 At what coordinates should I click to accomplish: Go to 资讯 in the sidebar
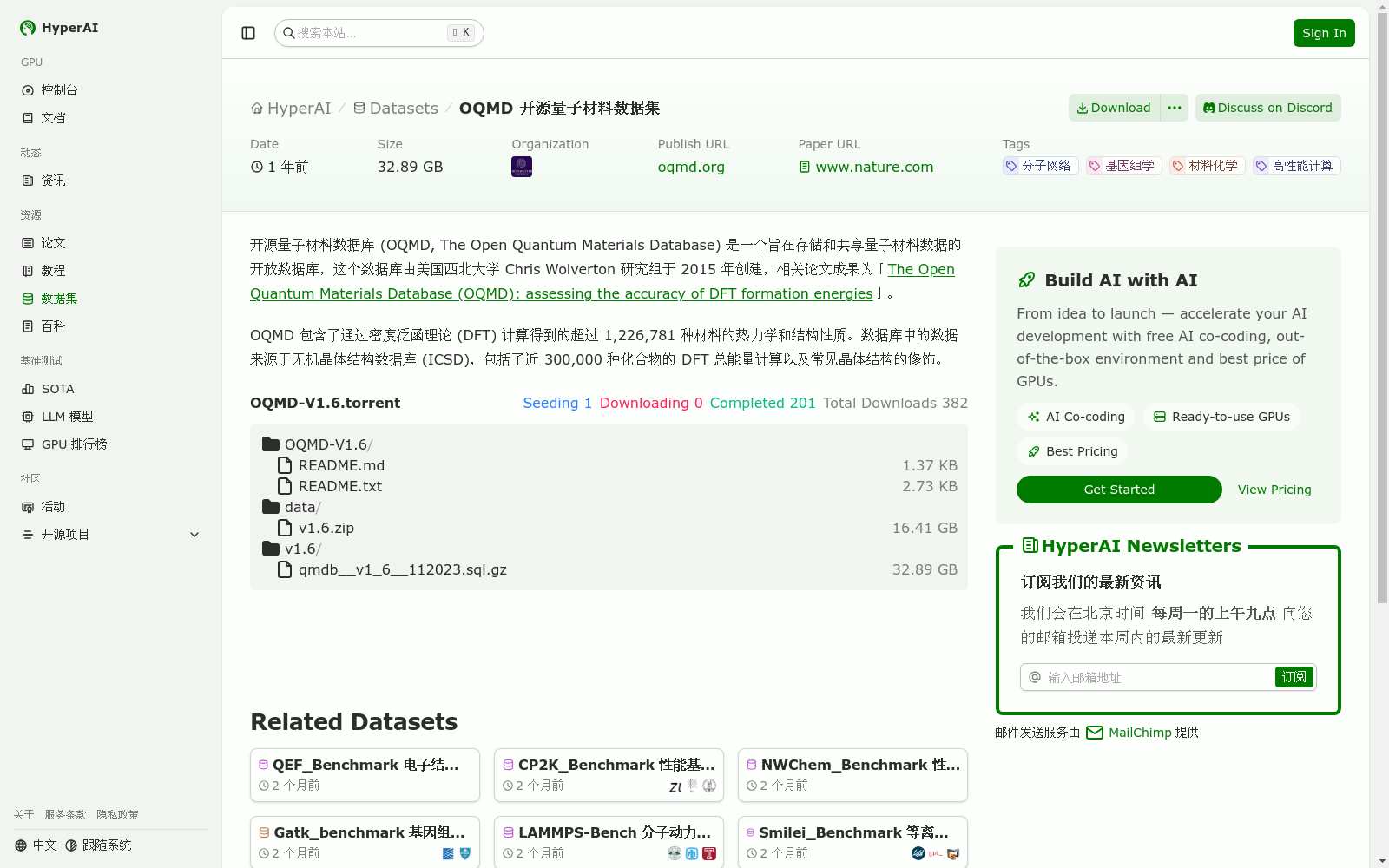[x=53, y=181]
